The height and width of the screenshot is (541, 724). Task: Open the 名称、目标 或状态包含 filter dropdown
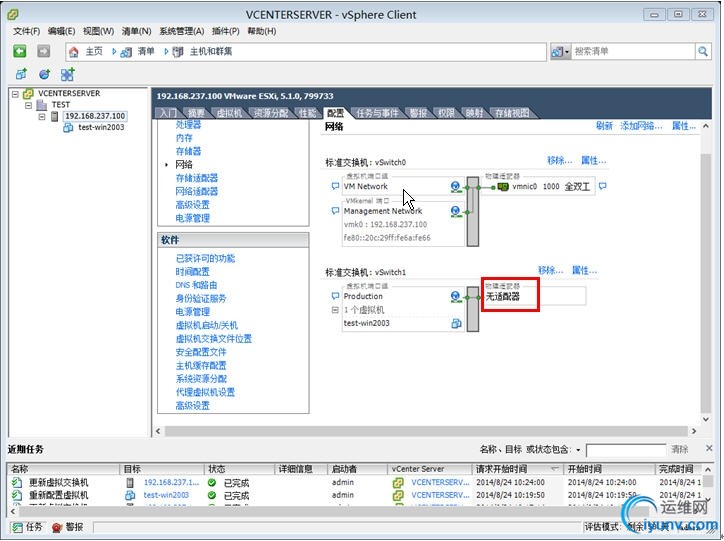[x=578, y=450]
